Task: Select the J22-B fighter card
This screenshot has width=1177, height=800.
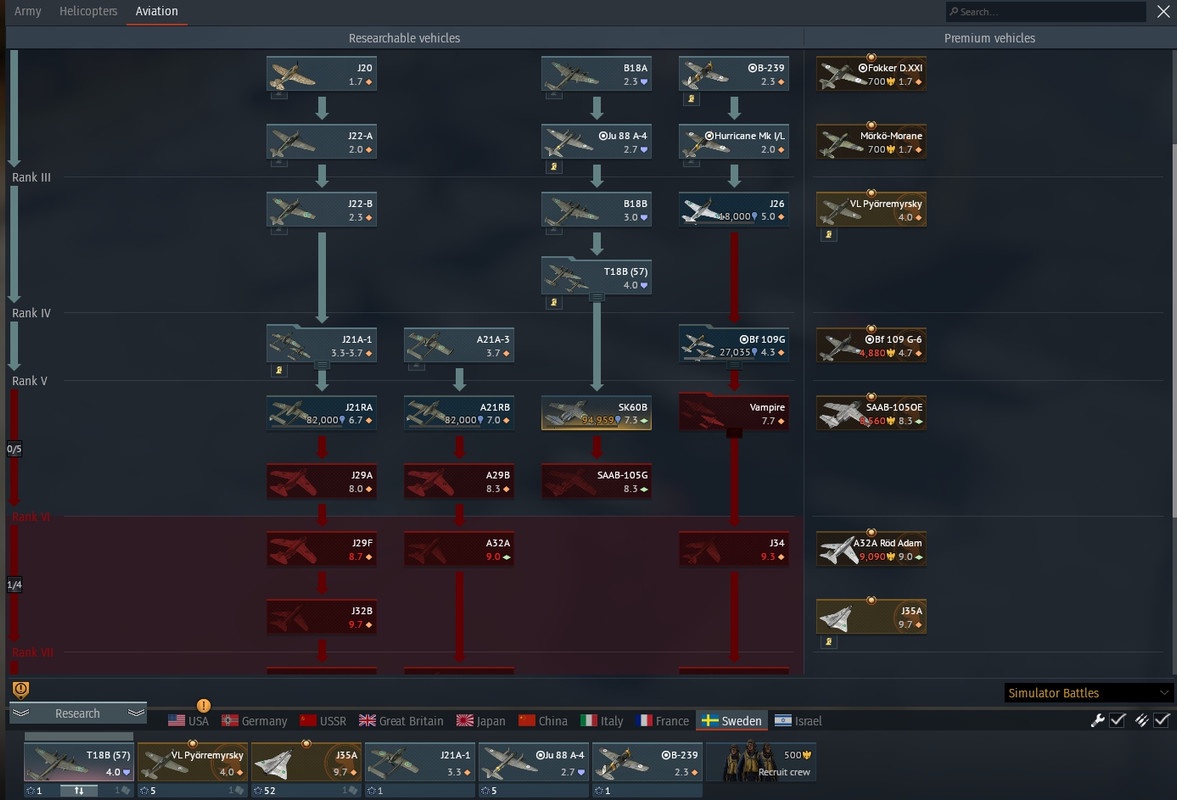Action: (x=321, y=210)
